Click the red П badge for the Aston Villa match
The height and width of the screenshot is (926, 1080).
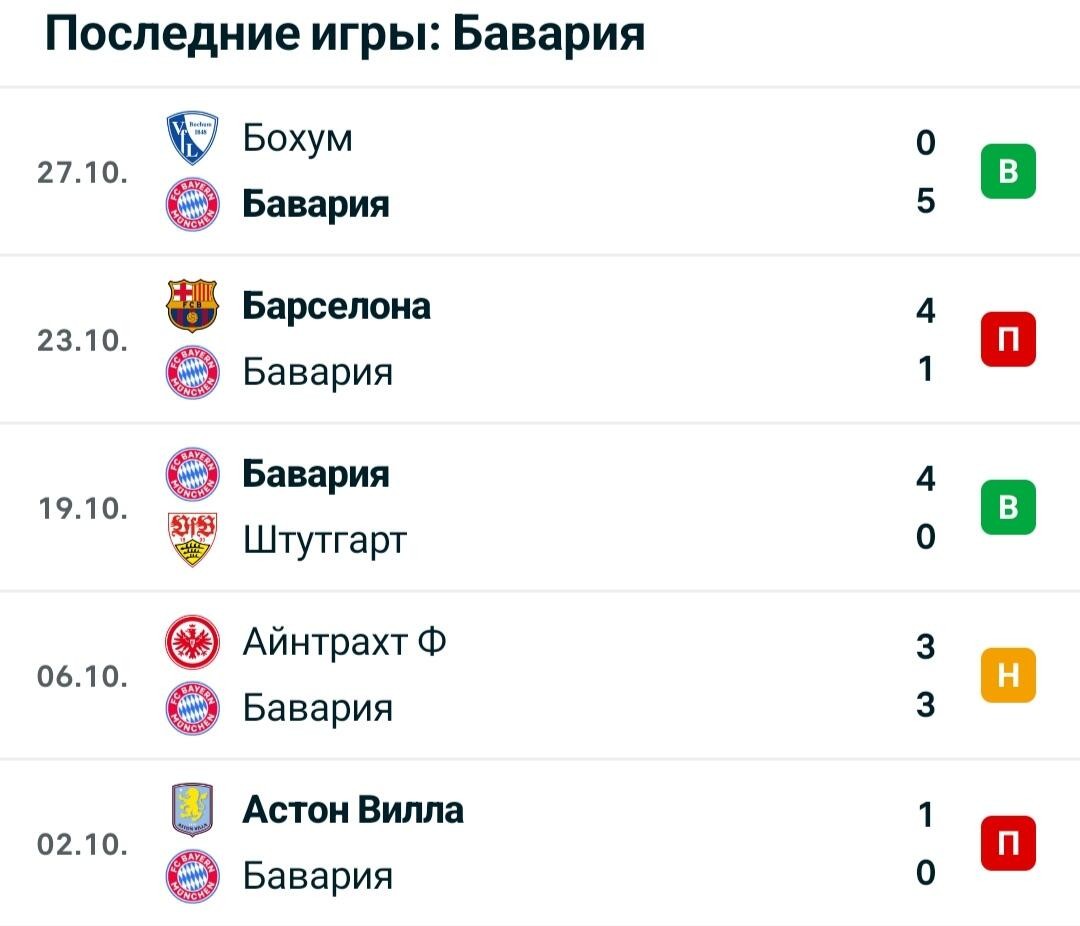click(1008, 843)
